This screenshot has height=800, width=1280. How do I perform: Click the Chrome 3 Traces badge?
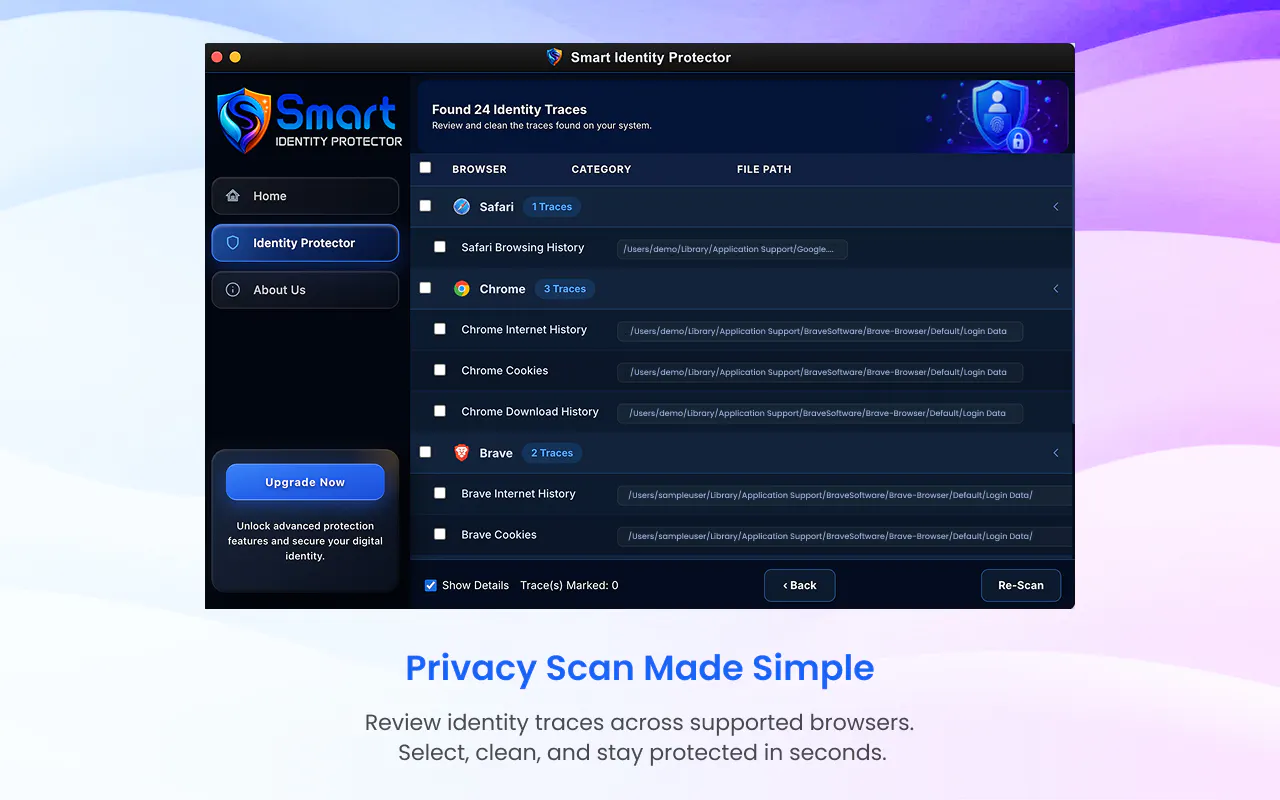(565, 289)
